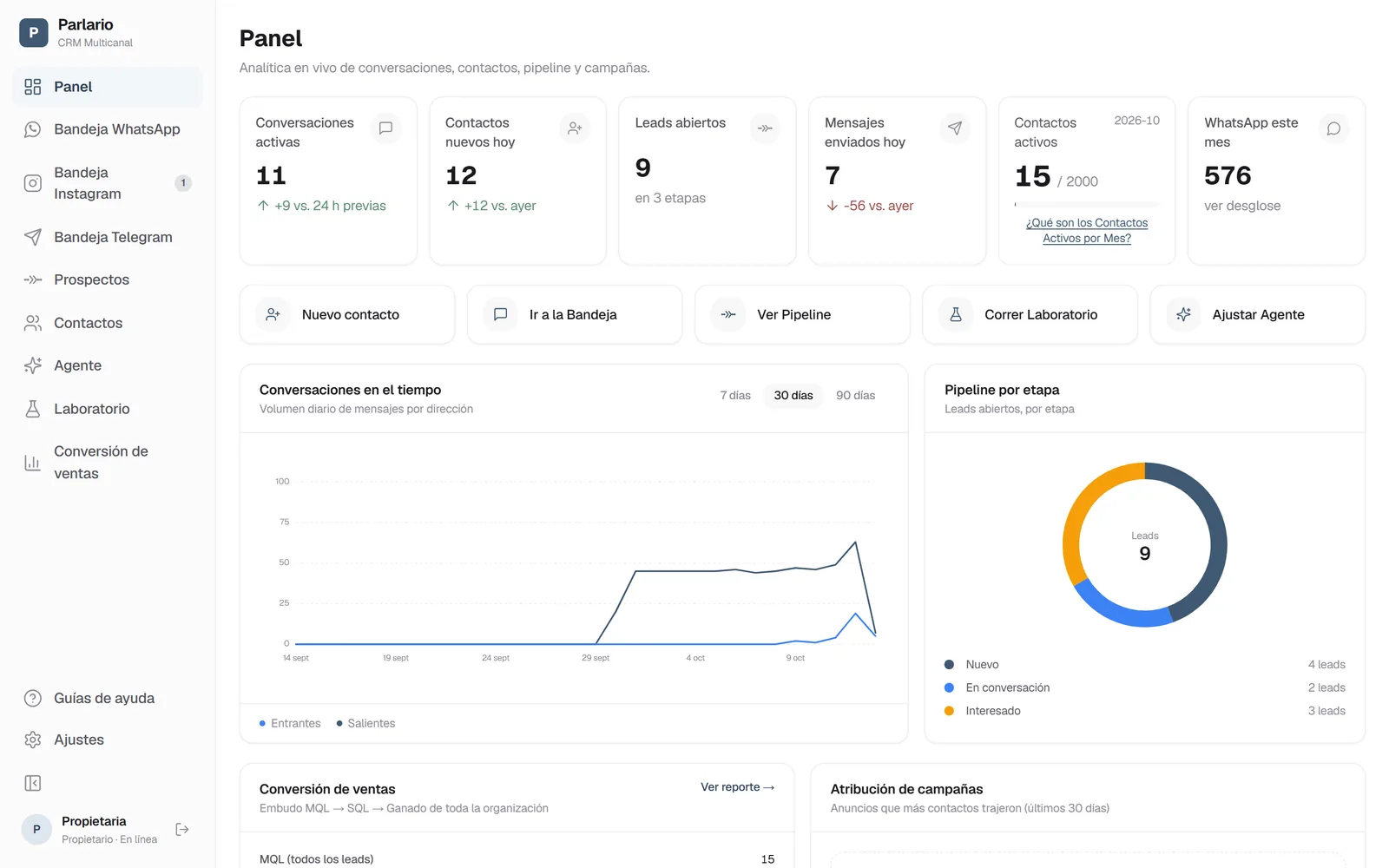Click the logout icon next to Propietaria

pos(182,830)
